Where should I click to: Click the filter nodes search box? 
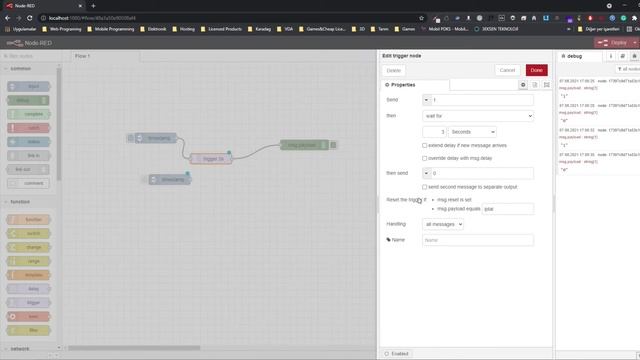31,56
